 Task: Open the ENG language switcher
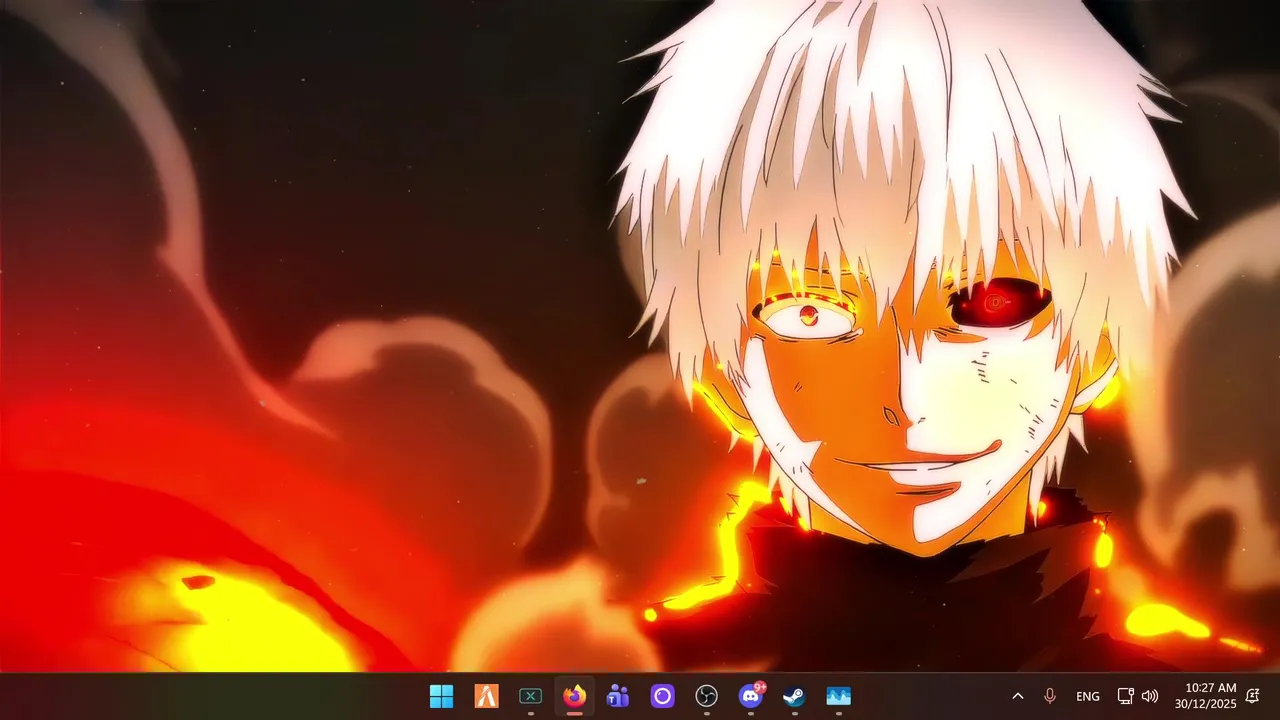(1088, 696)
